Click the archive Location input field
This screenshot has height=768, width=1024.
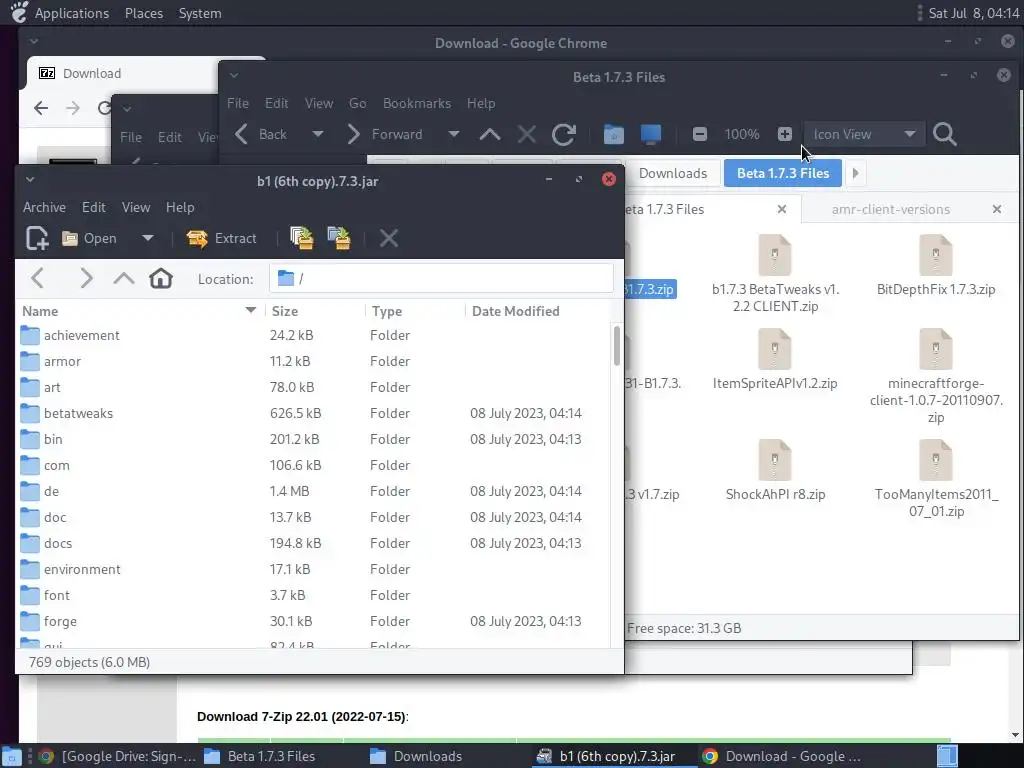pyautogui.click(x=441, y=278)
